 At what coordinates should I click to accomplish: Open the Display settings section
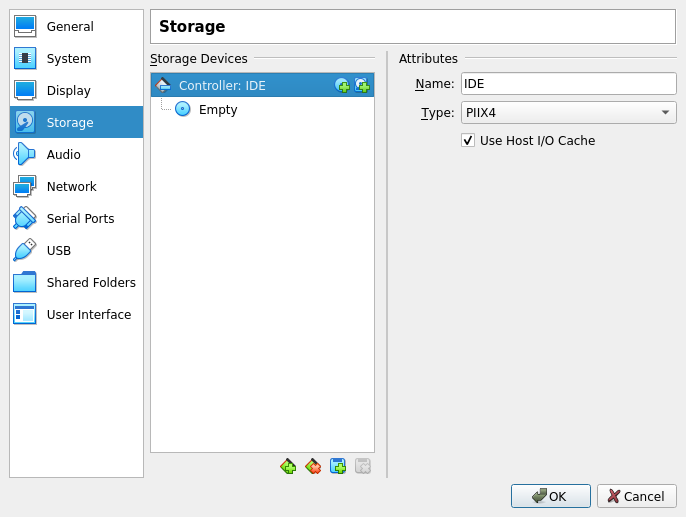pyautogui.click(x=68, y=91)
